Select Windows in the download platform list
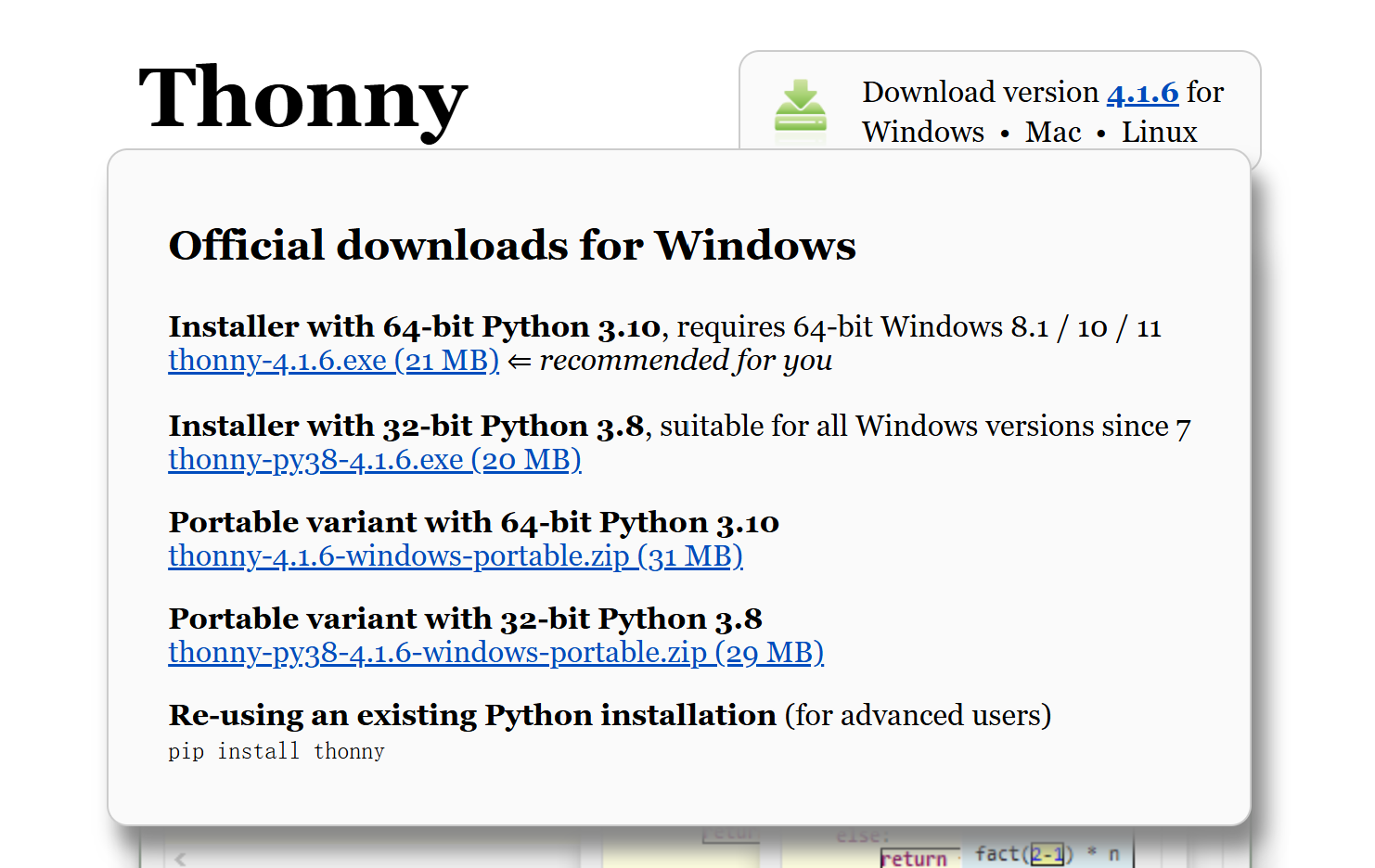Viewport: 1375px width, 868px height. 922,132
